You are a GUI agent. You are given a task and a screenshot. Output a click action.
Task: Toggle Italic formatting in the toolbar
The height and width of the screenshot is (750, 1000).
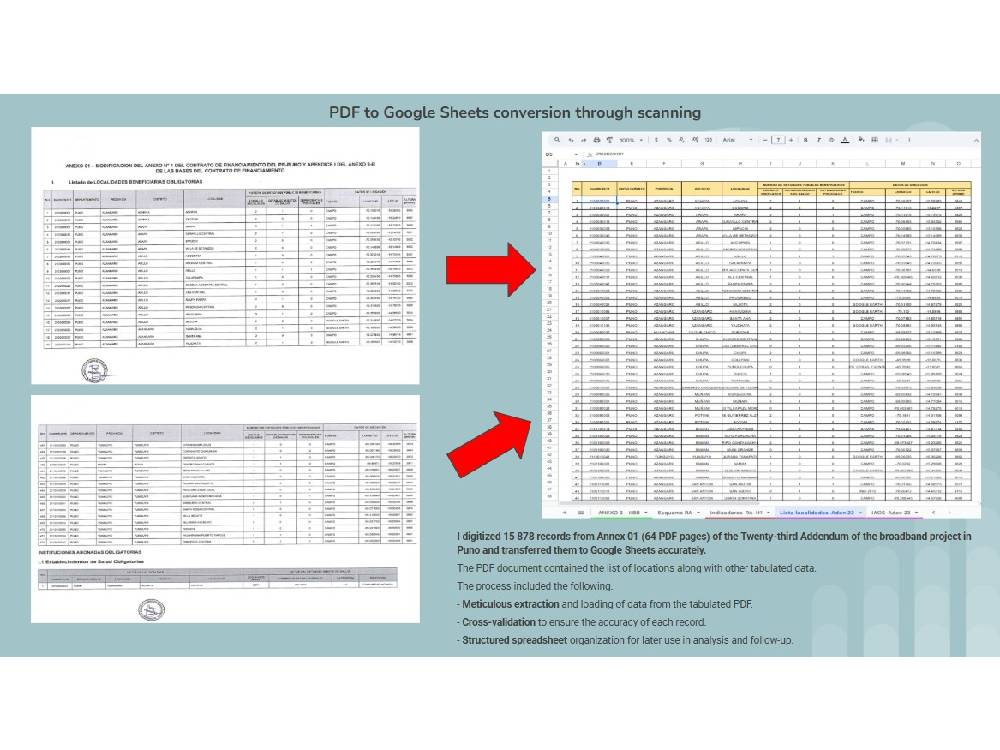coord(819,140)
